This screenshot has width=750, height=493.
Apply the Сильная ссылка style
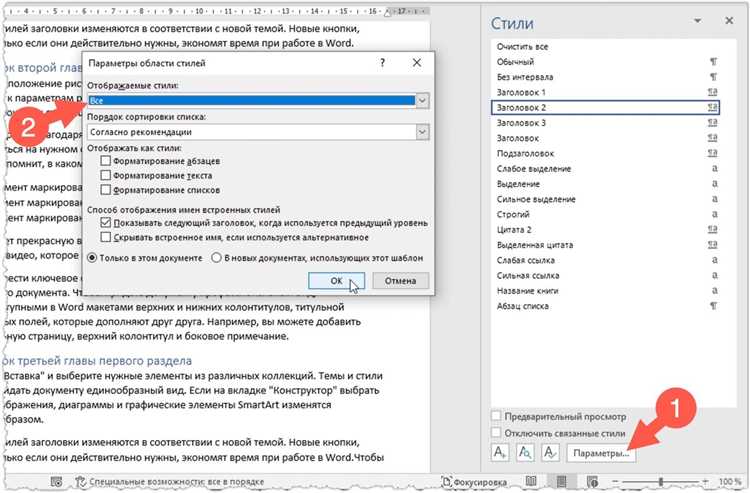(x=606, y=275)
